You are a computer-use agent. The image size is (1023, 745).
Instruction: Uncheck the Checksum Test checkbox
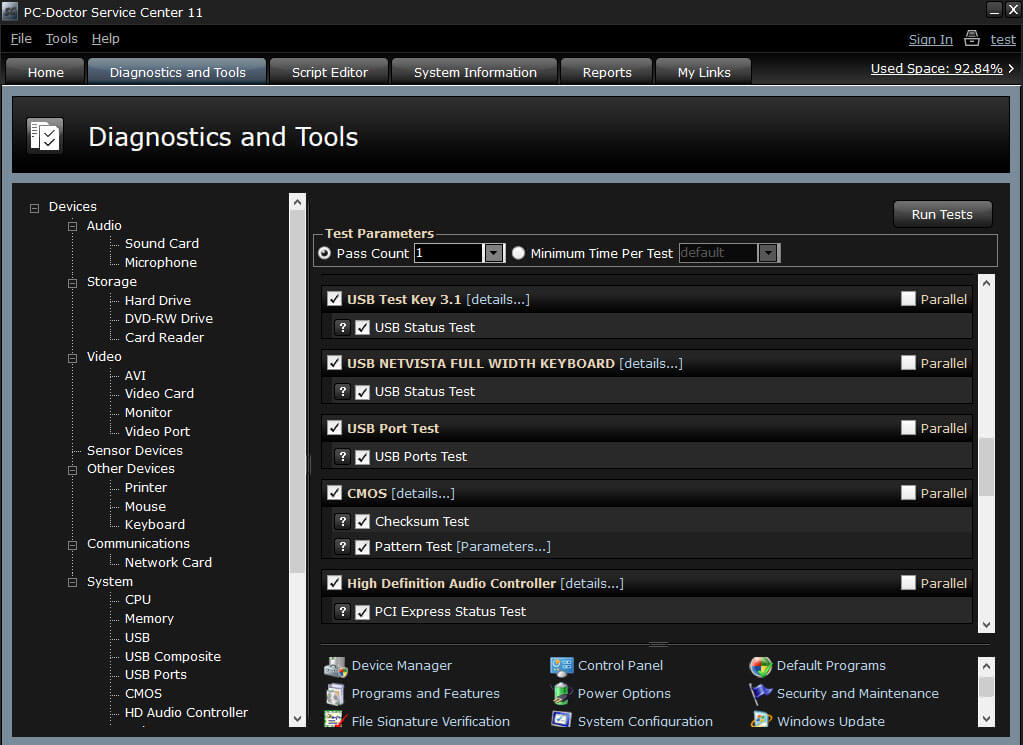(362, 521)
